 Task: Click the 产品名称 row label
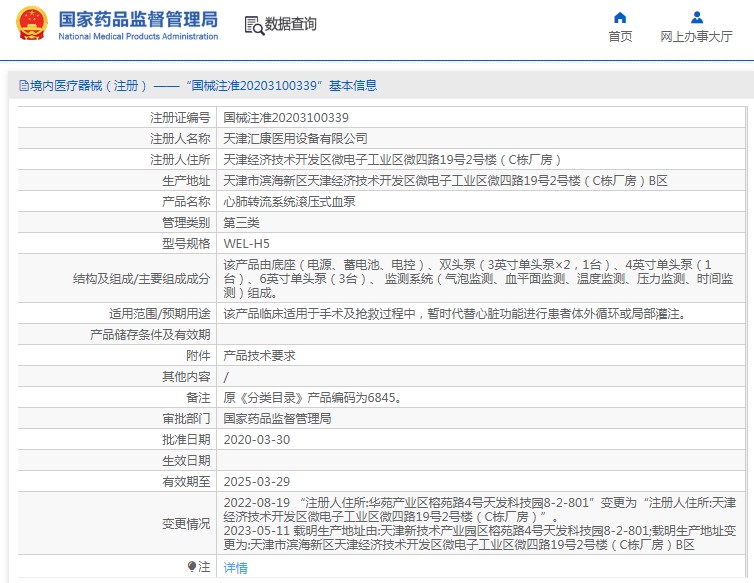(x=186, y=202)
